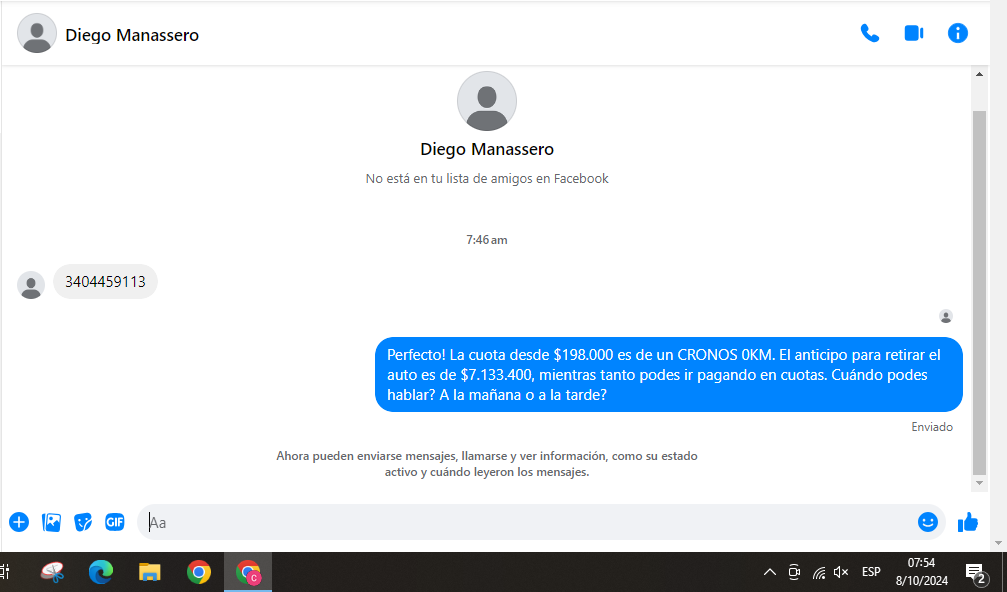Click the large centered profile picture

click(487, 101)
